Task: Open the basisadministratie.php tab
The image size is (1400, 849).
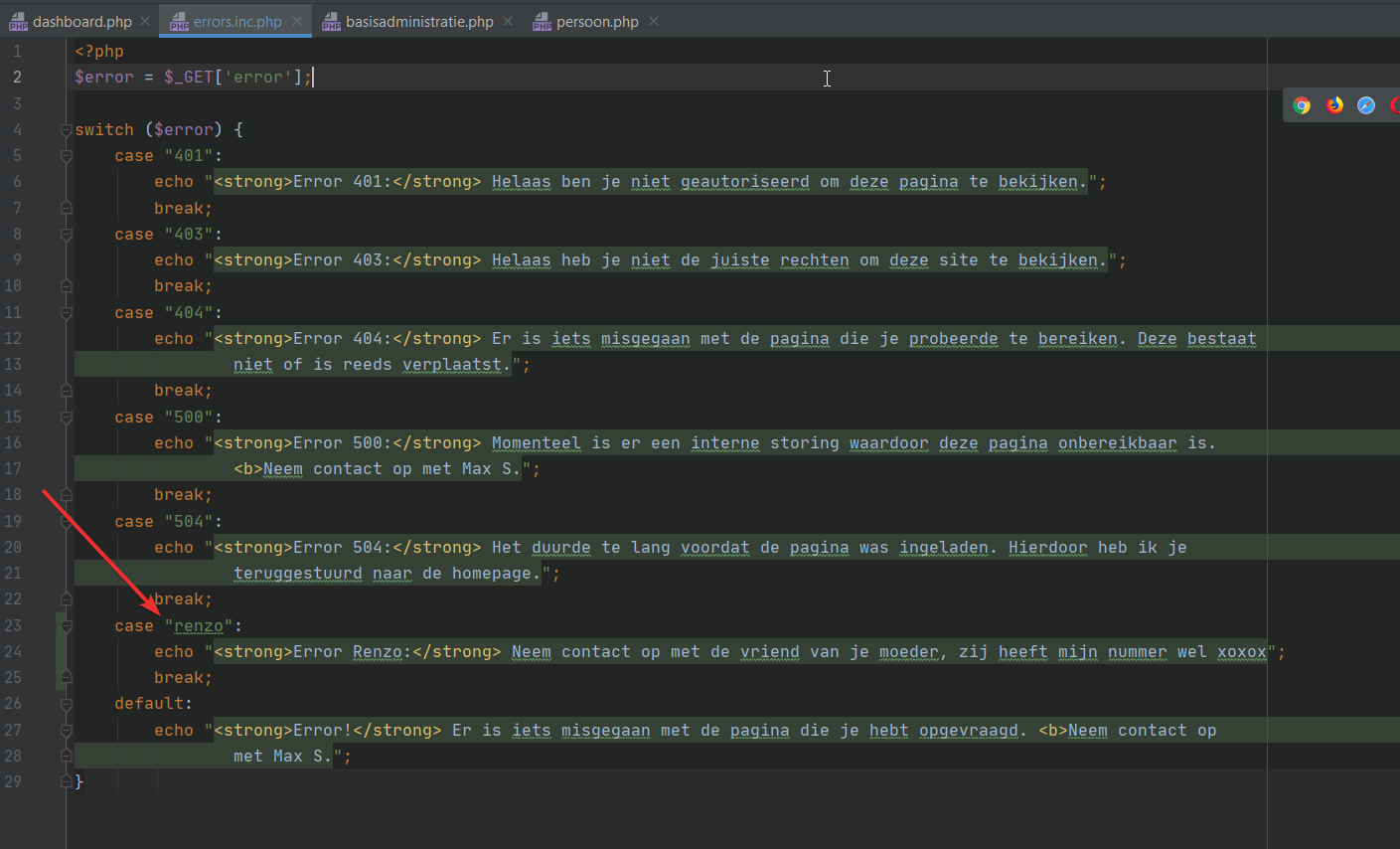Action: [x=419, y=22]
